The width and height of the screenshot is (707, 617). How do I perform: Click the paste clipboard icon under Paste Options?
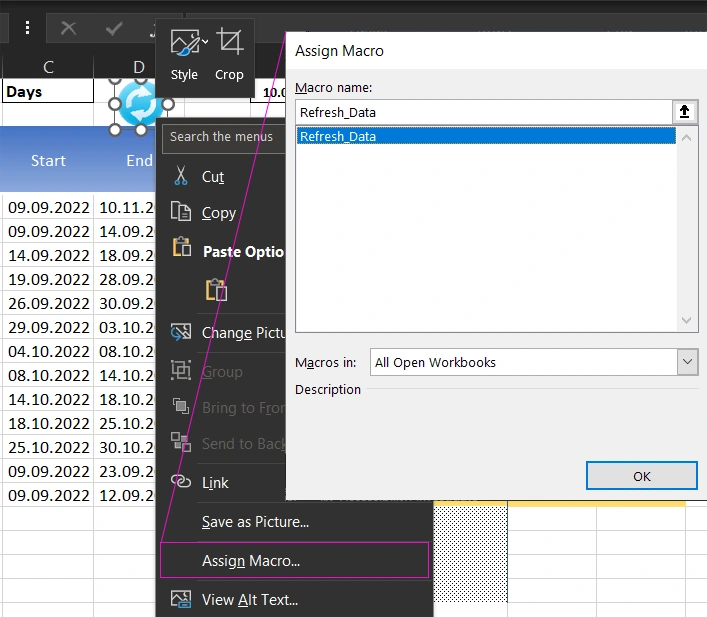(216, 290)
